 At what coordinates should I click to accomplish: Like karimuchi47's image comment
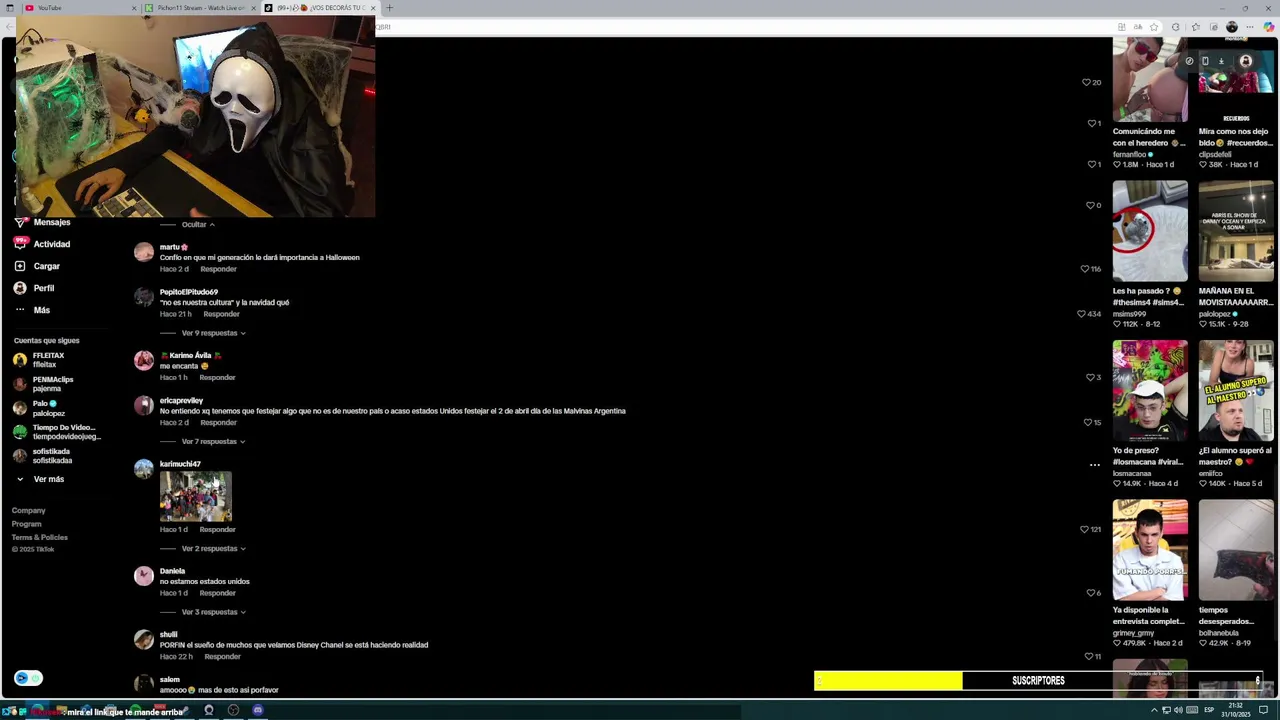(x=1084, y=529)
